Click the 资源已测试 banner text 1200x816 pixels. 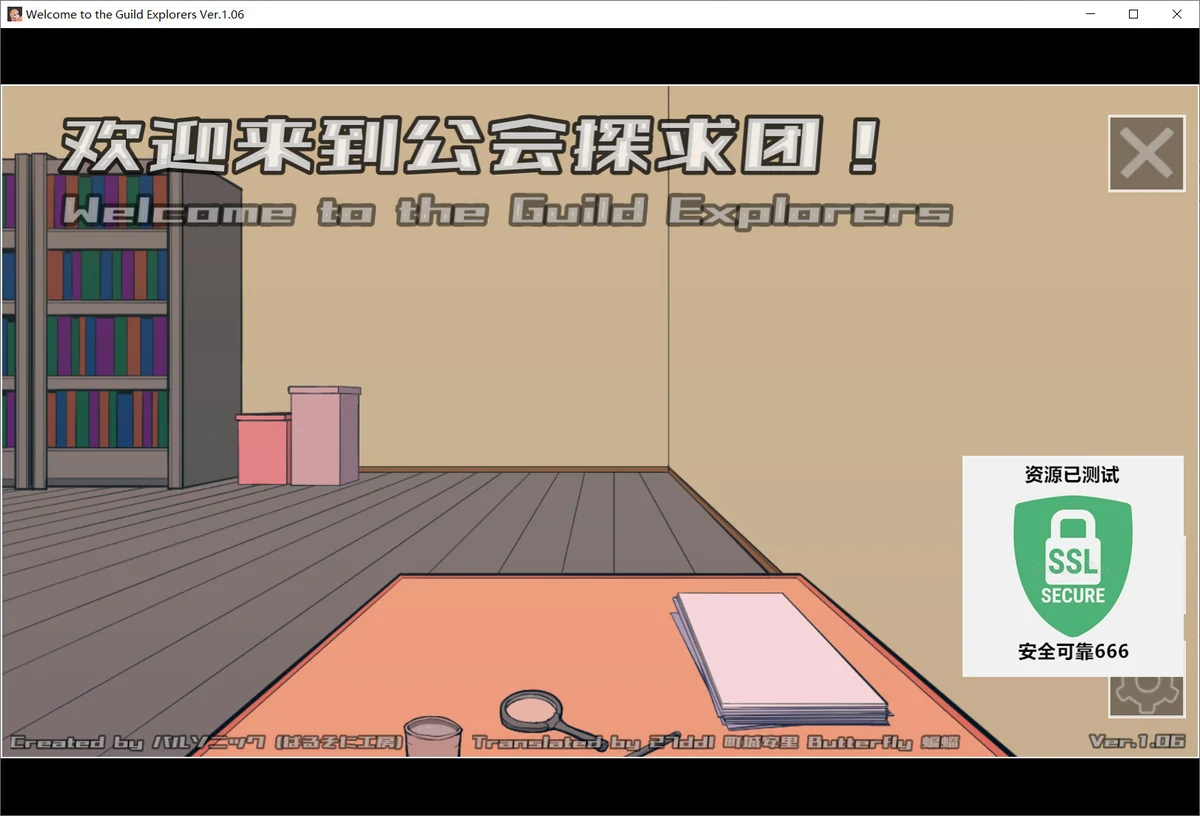1072,476
